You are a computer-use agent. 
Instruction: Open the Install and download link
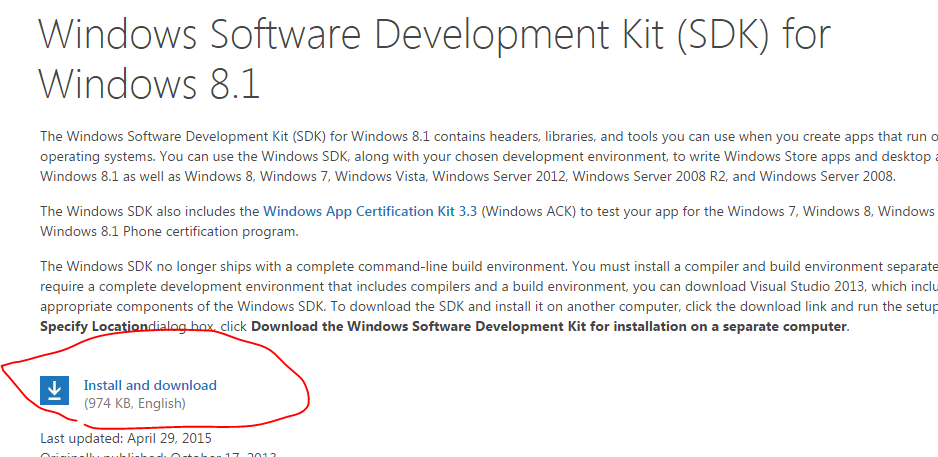coord(150,385)
